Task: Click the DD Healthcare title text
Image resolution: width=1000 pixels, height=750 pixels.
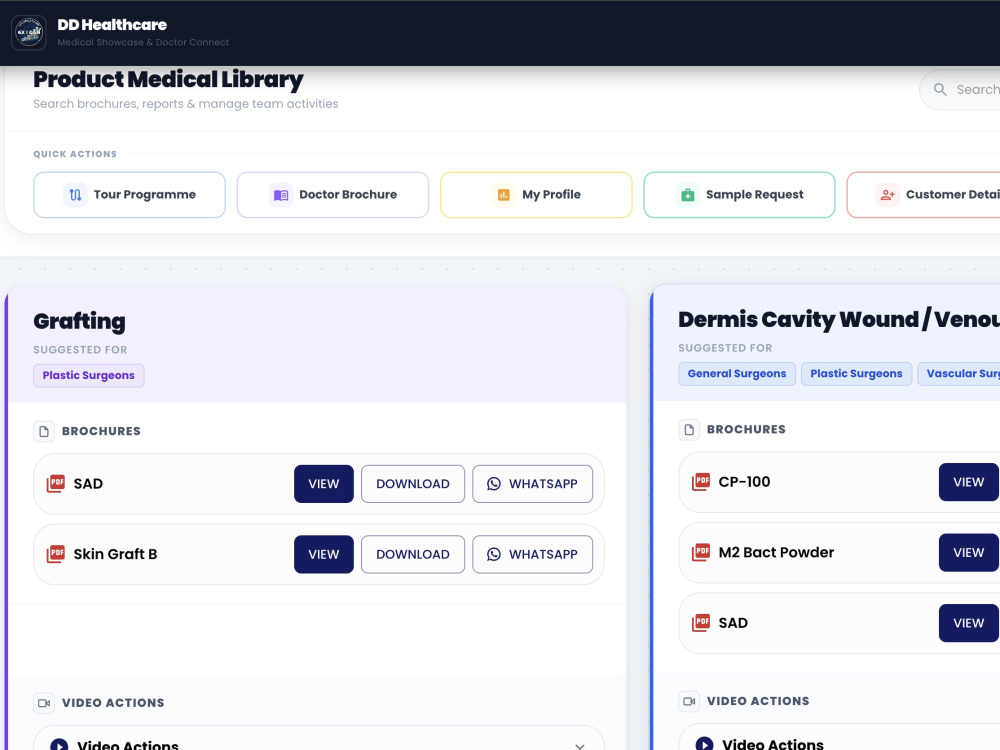Action: [112, 25]
